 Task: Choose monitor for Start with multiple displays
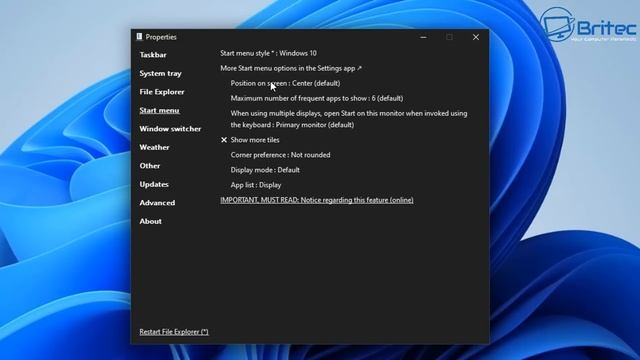point(349,119)
